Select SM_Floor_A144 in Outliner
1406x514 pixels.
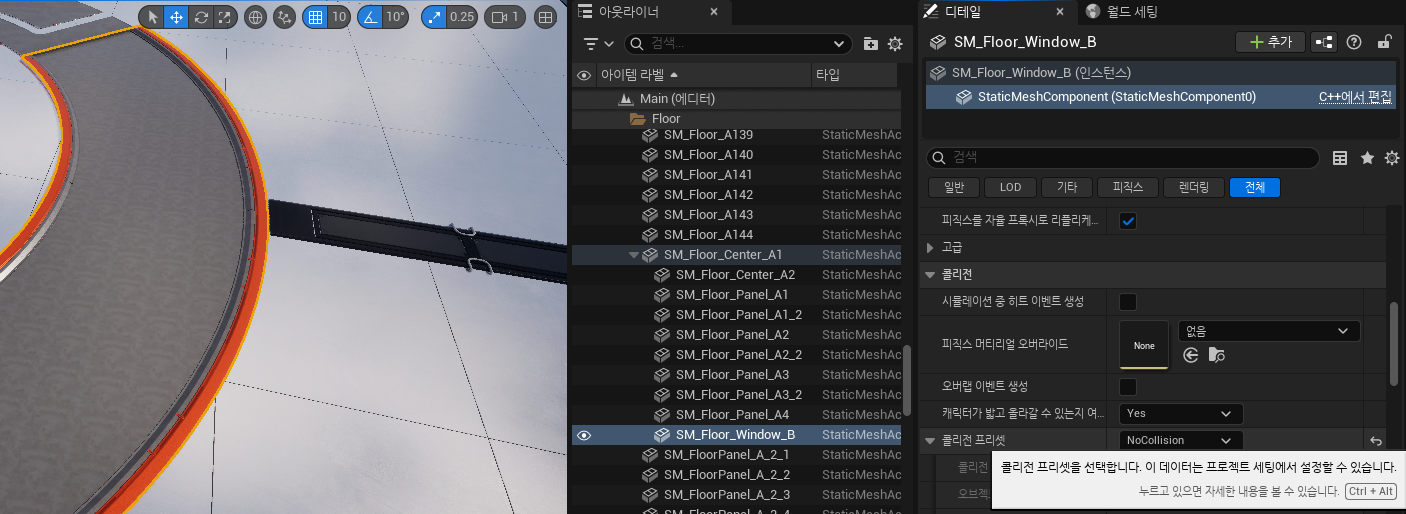[737, 235]
